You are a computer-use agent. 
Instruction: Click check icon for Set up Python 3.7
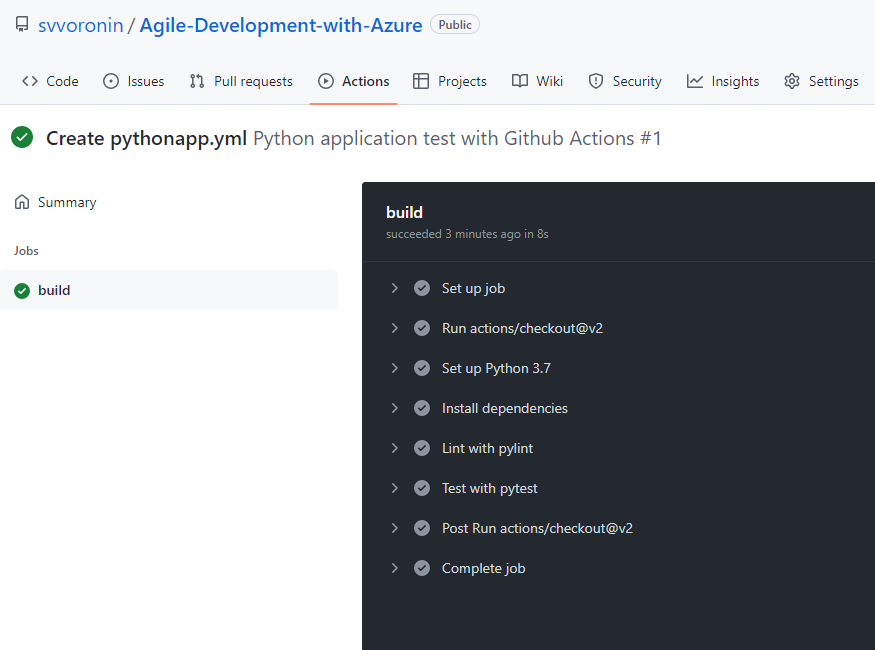422,368
